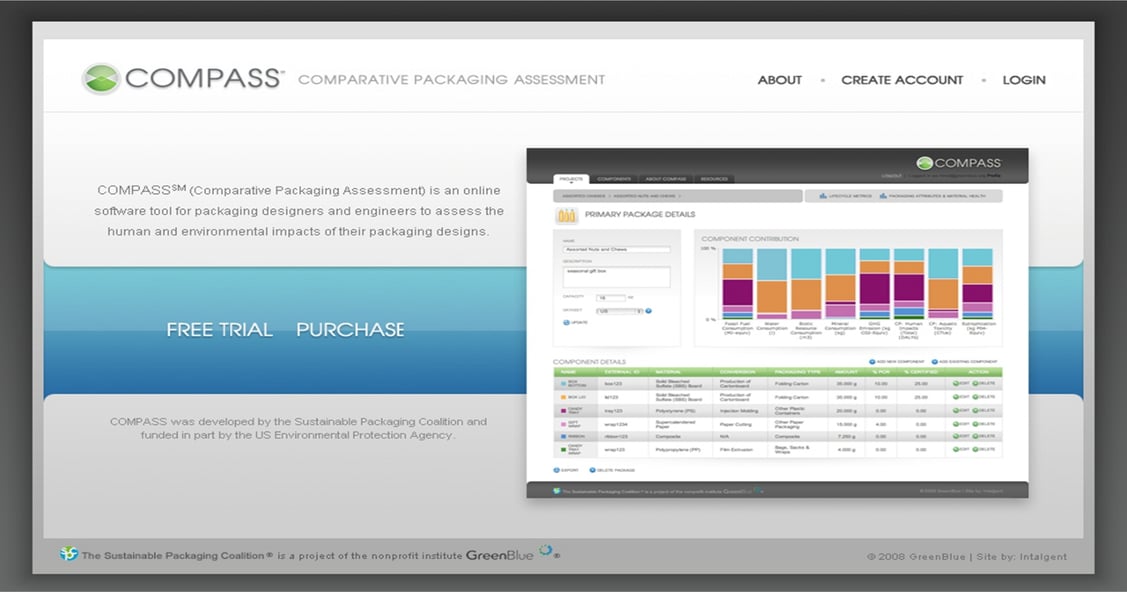
Task: Click the bottles icon beside Primary Package Details
Action: tap(566, 215)
